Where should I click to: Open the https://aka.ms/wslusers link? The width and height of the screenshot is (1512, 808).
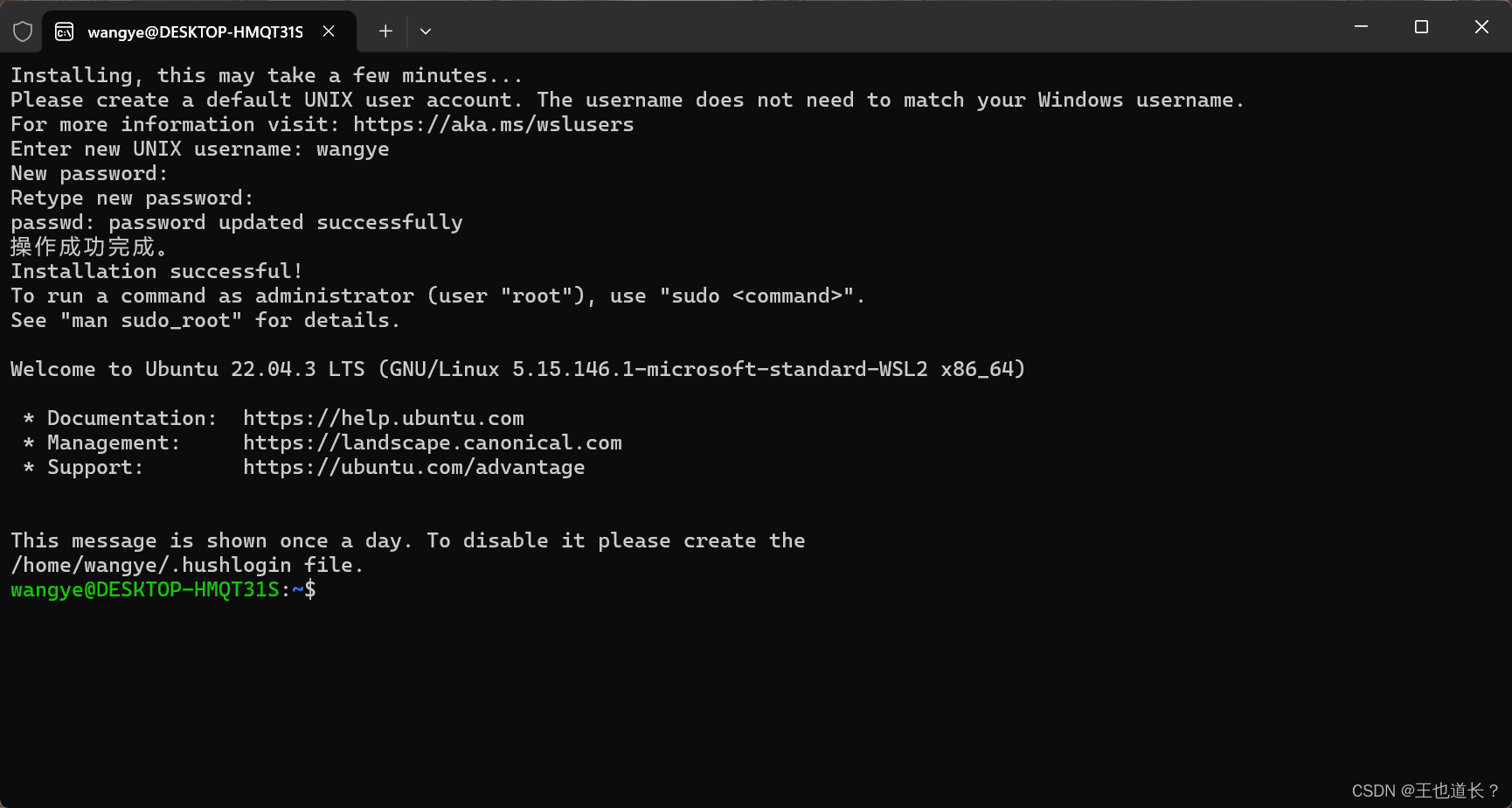tap(493, 124)
